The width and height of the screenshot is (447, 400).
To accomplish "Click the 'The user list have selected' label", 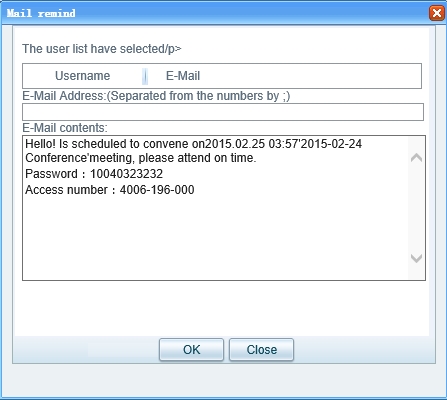I will tap(102, 49).
